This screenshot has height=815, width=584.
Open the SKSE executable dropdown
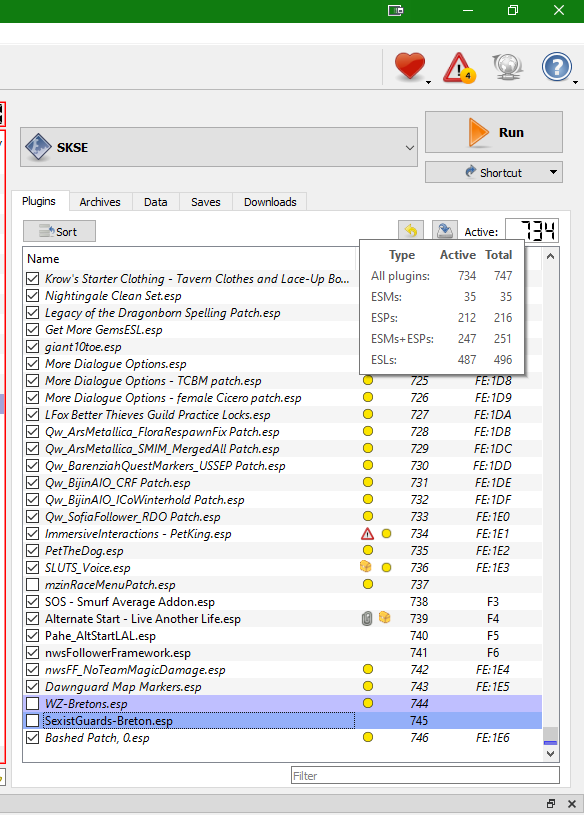coord(409,148)
